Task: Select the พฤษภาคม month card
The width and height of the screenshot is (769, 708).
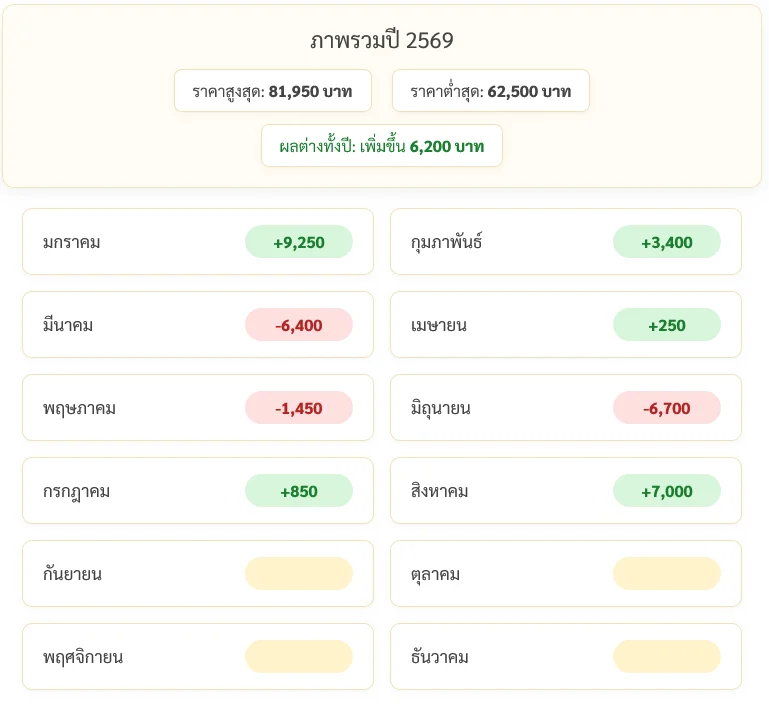Action: (198, 407)
